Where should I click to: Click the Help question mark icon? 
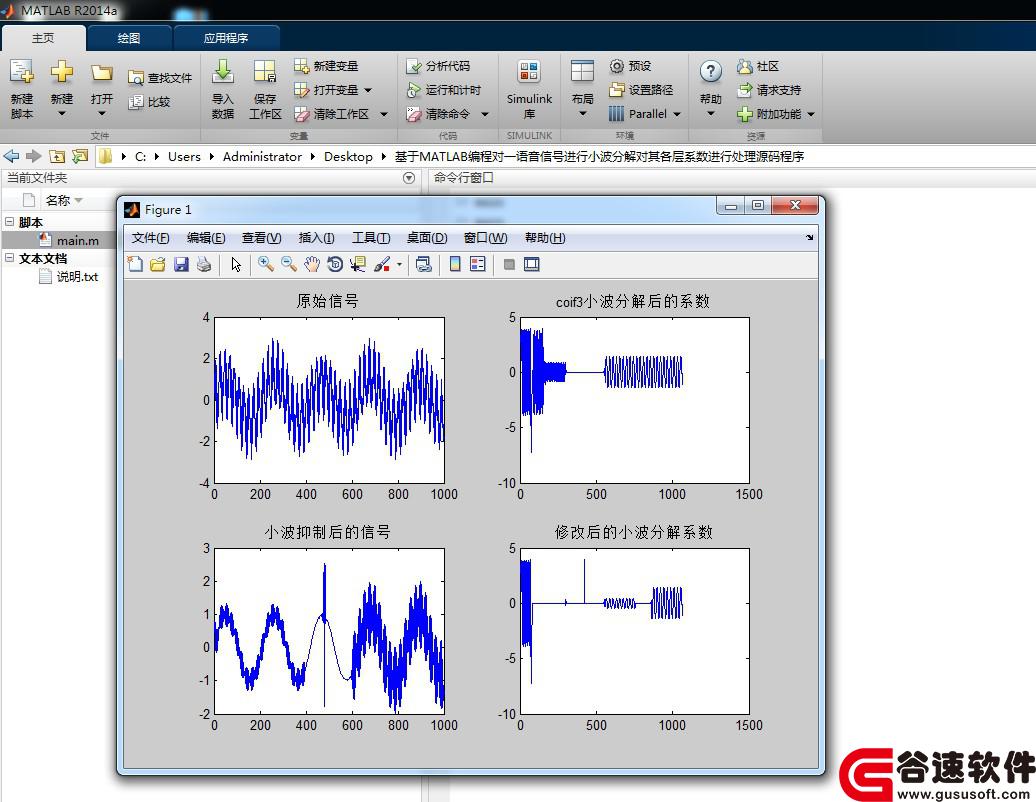tap(710, 71)
